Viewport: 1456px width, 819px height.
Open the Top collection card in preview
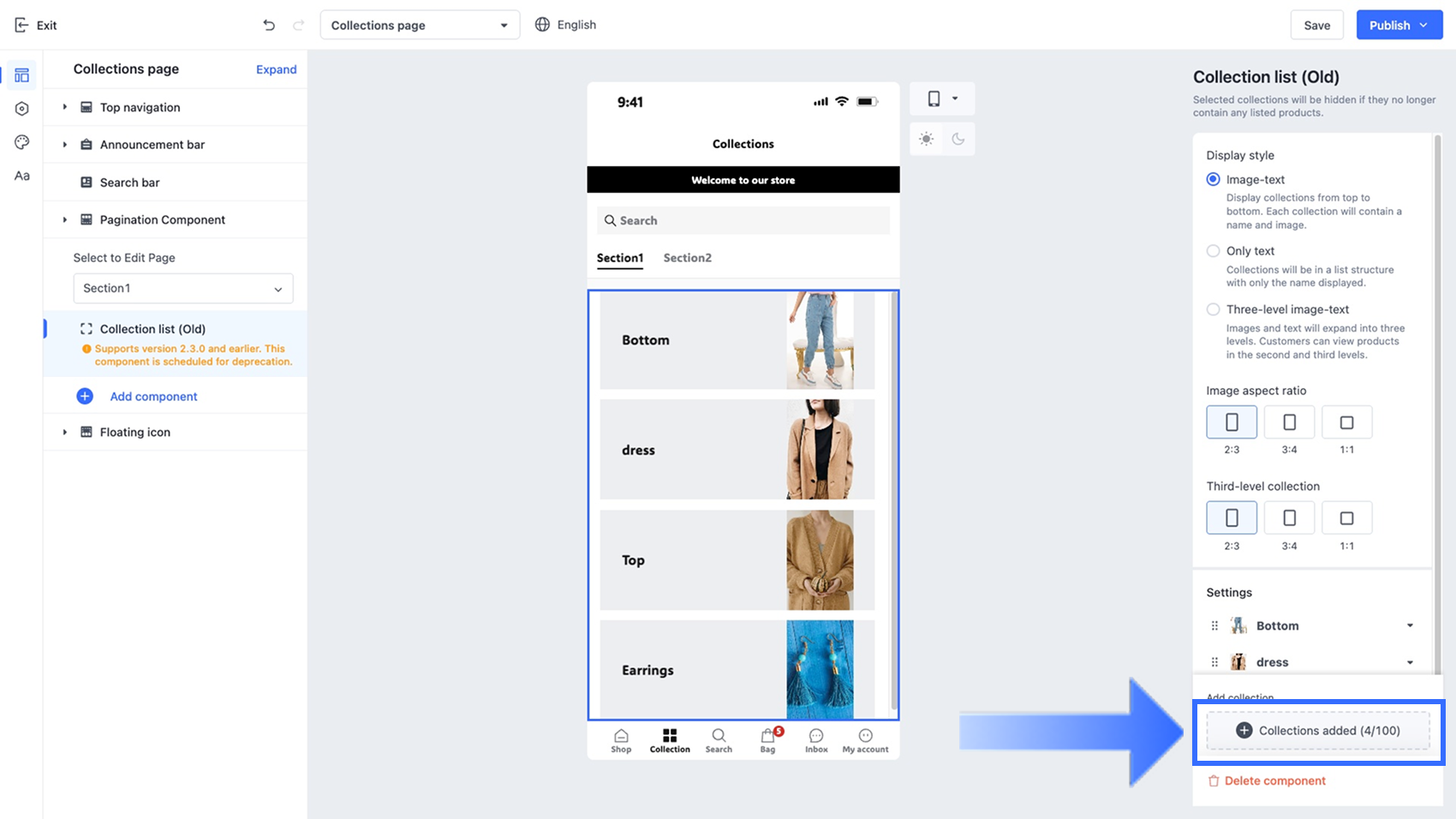737,560
